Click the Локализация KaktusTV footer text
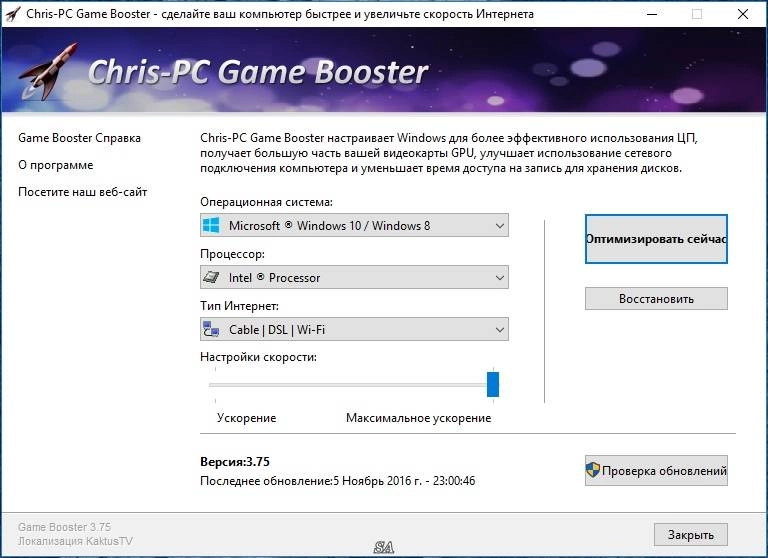768x558 pixels. pos(75,541)
